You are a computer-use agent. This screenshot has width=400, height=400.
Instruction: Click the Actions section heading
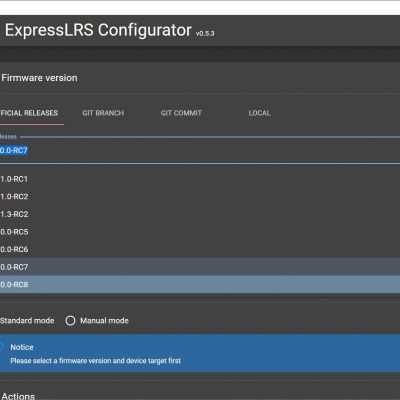(18, 396)
